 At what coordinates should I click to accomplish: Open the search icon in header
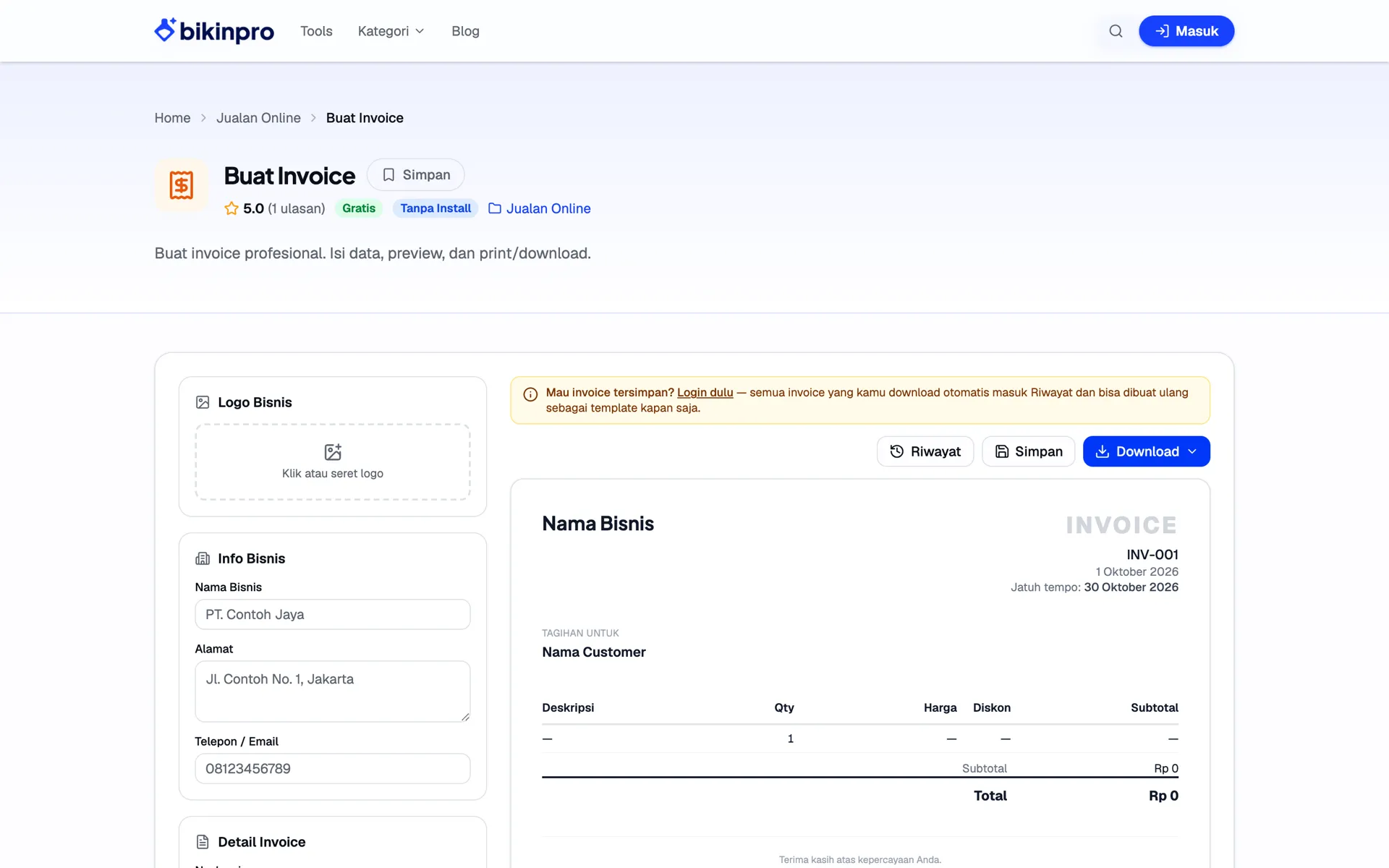(x=1116, y=31)
